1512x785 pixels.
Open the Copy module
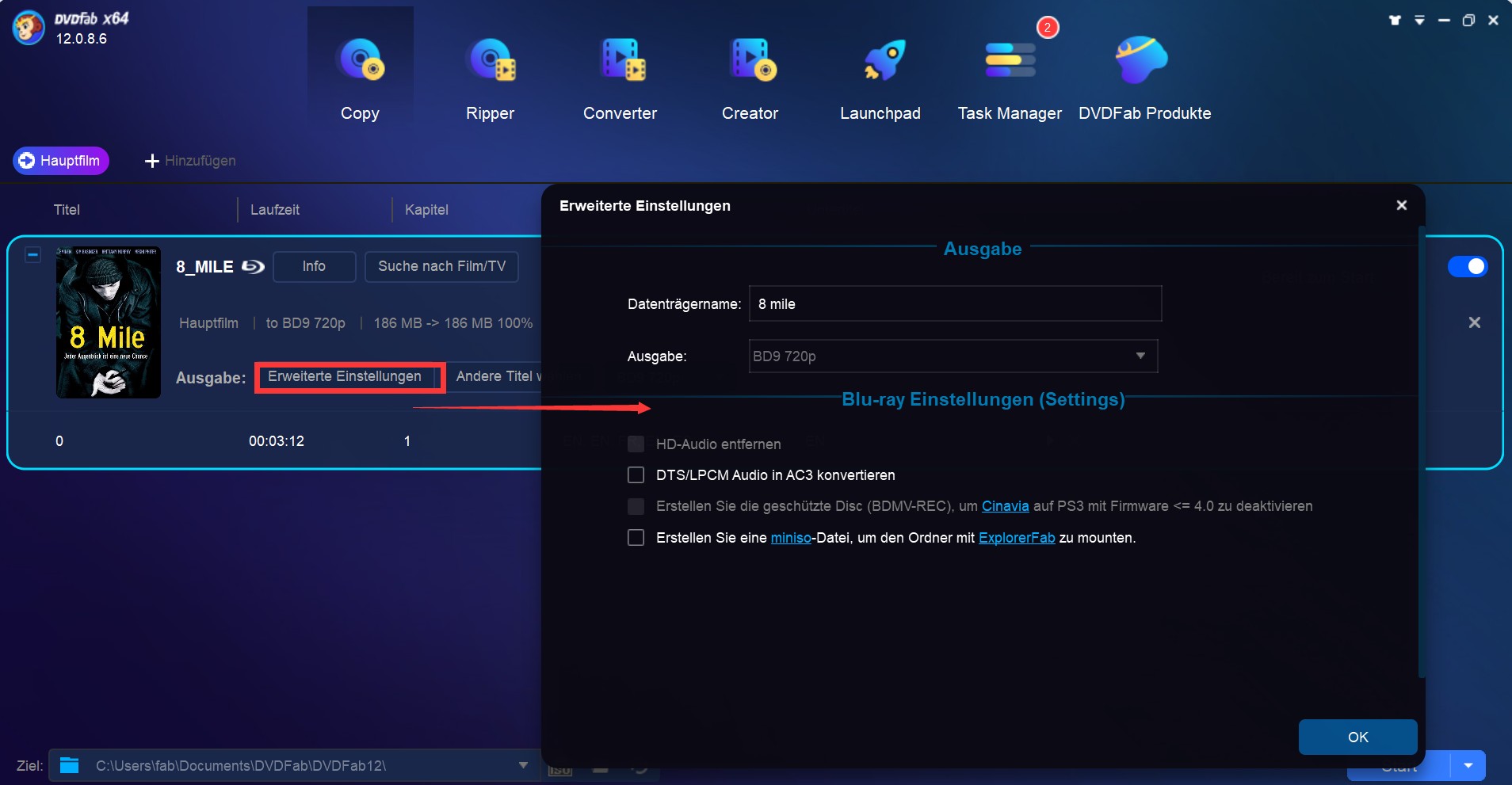pos(361,75)
